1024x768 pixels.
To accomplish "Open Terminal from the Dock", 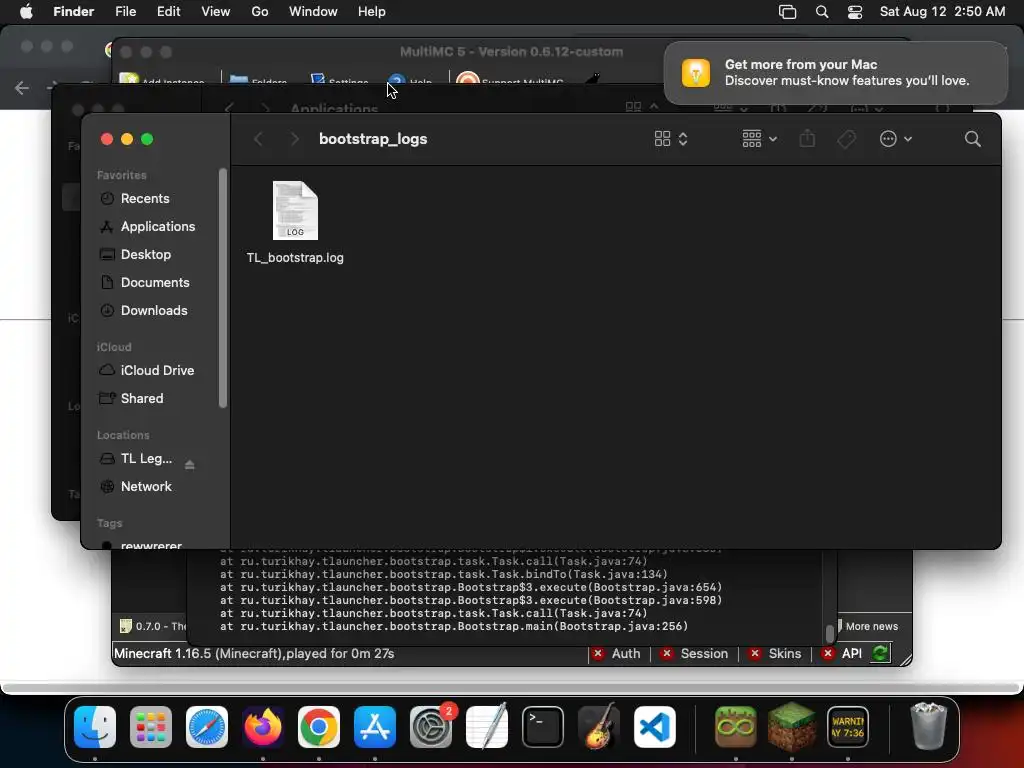I will click(x=543, y=727).
